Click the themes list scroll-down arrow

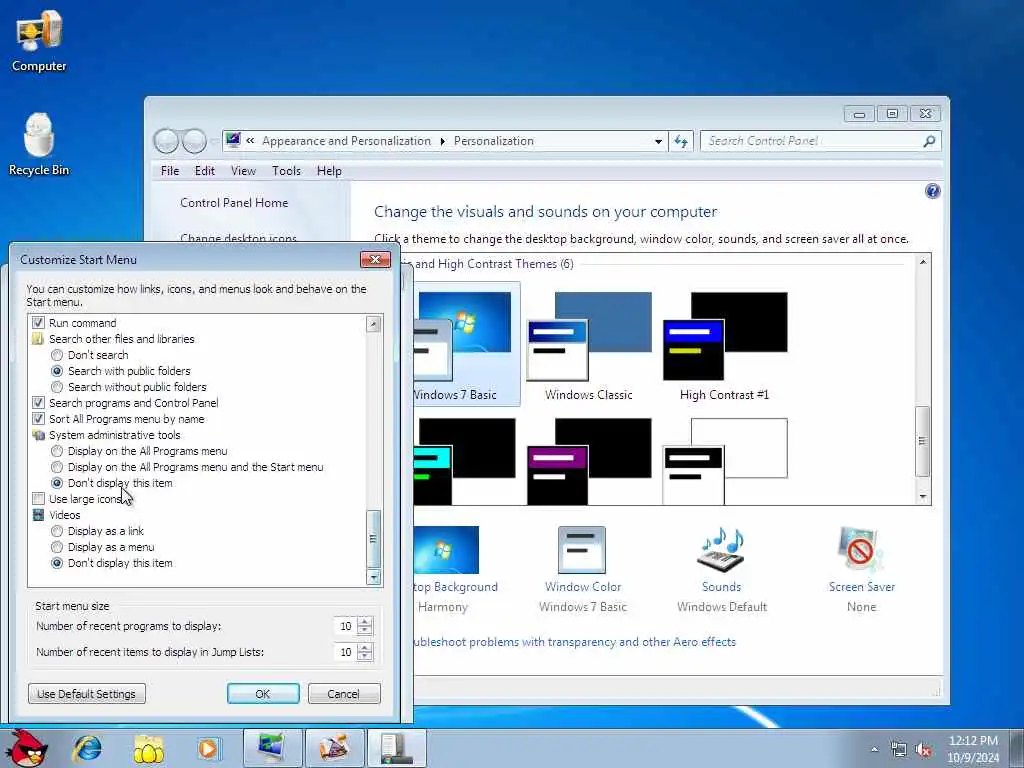tap(923, 496)
